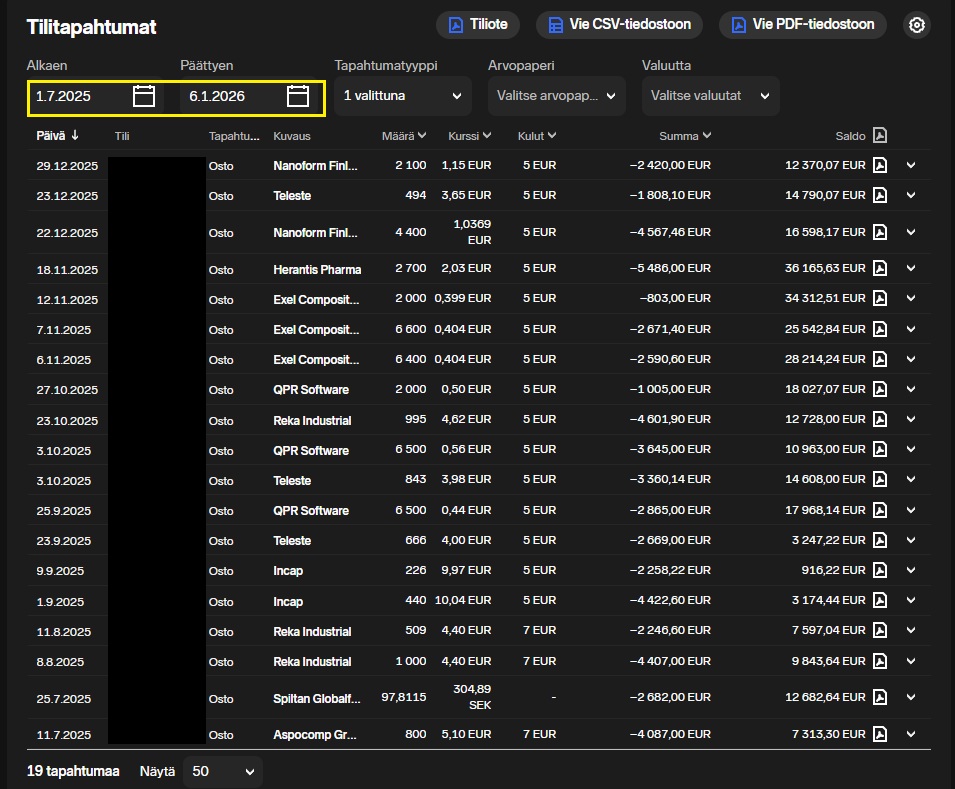Viewport: 955px width, 789px height.
Task: Open the Valitse valuutat dropdown
Action: 710,96
